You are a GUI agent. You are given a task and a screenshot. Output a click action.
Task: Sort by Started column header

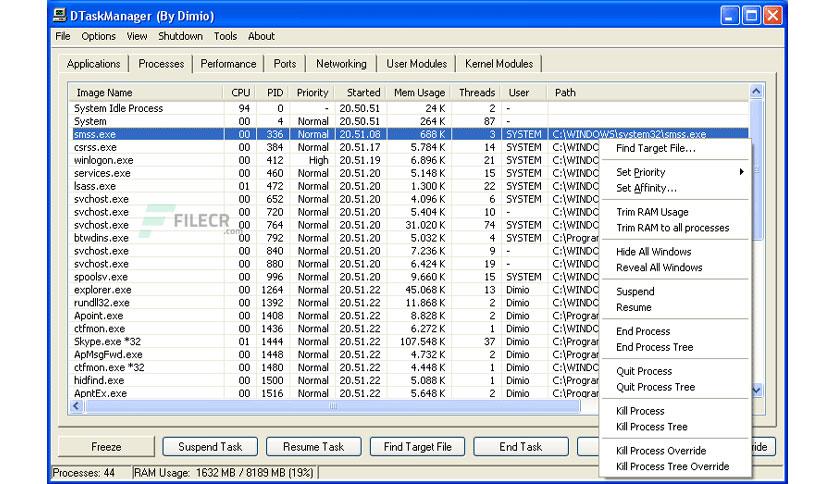(x=361, y=93)
